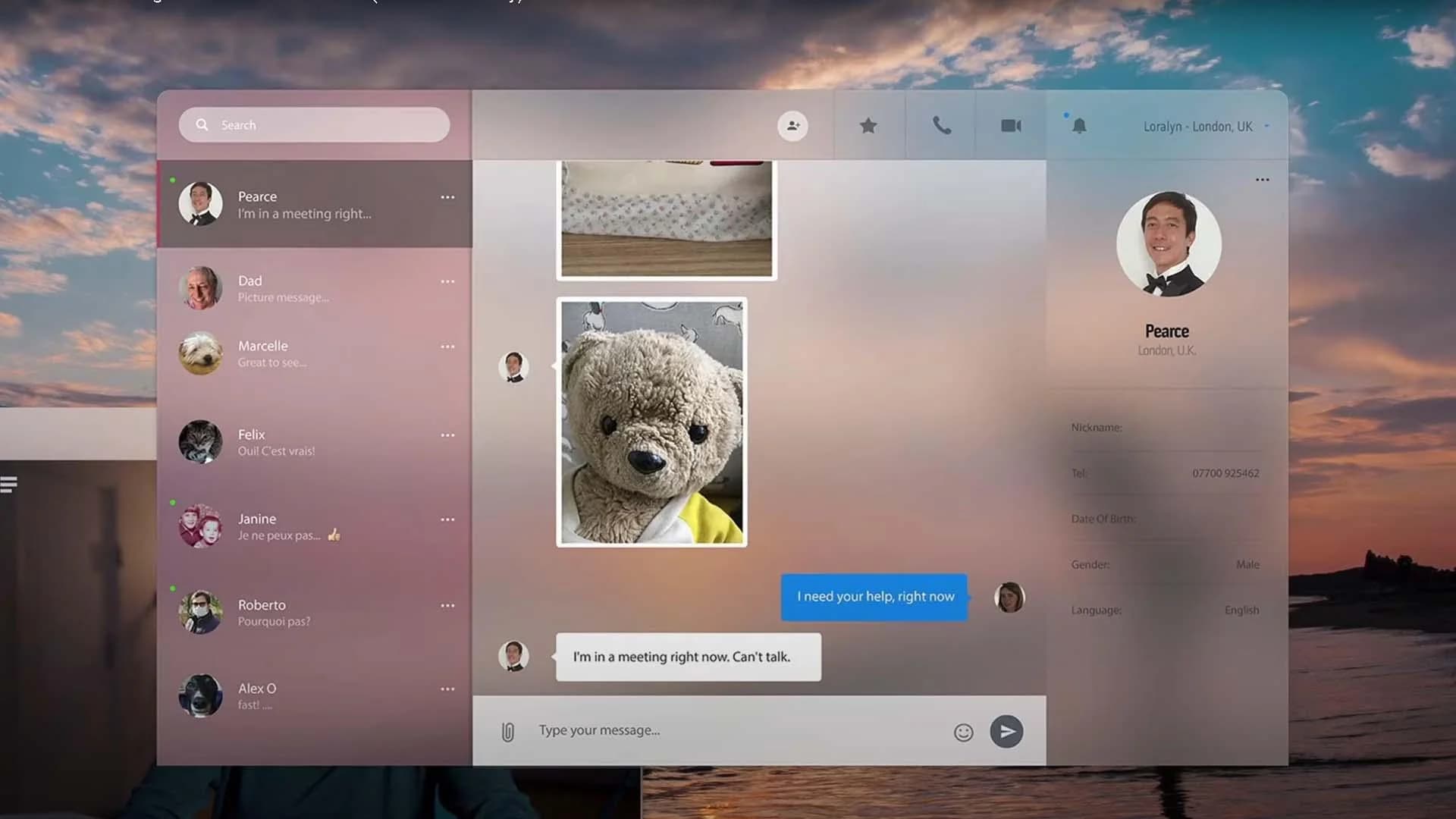Image resolution: width=1456 pixels, height=819 pixels.
Task: Check Roberto's online status indicator
Action: pyautogui.click(x=174, y=588)
